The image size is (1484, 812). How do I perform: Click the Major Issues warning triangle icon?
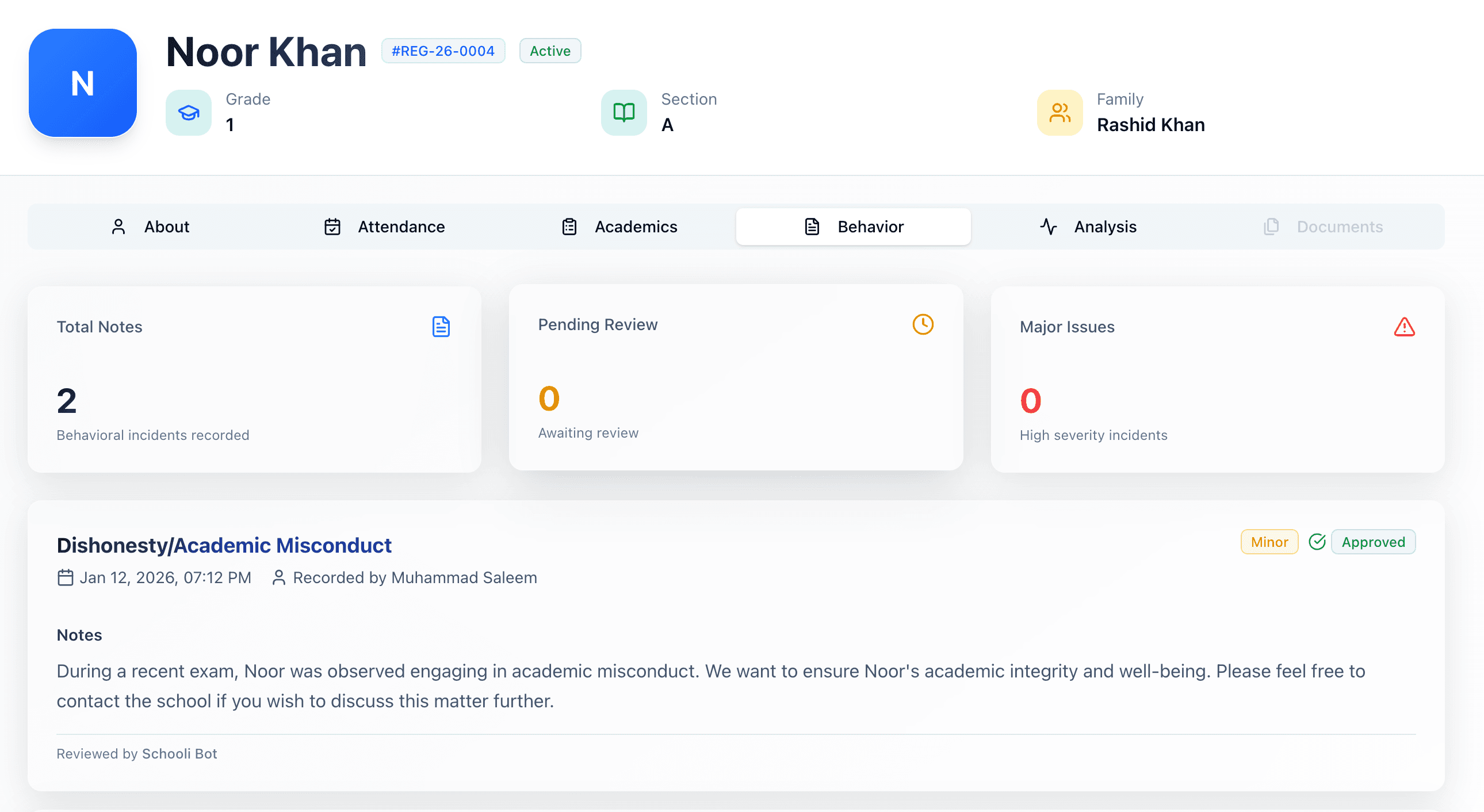click(1404, 327)
